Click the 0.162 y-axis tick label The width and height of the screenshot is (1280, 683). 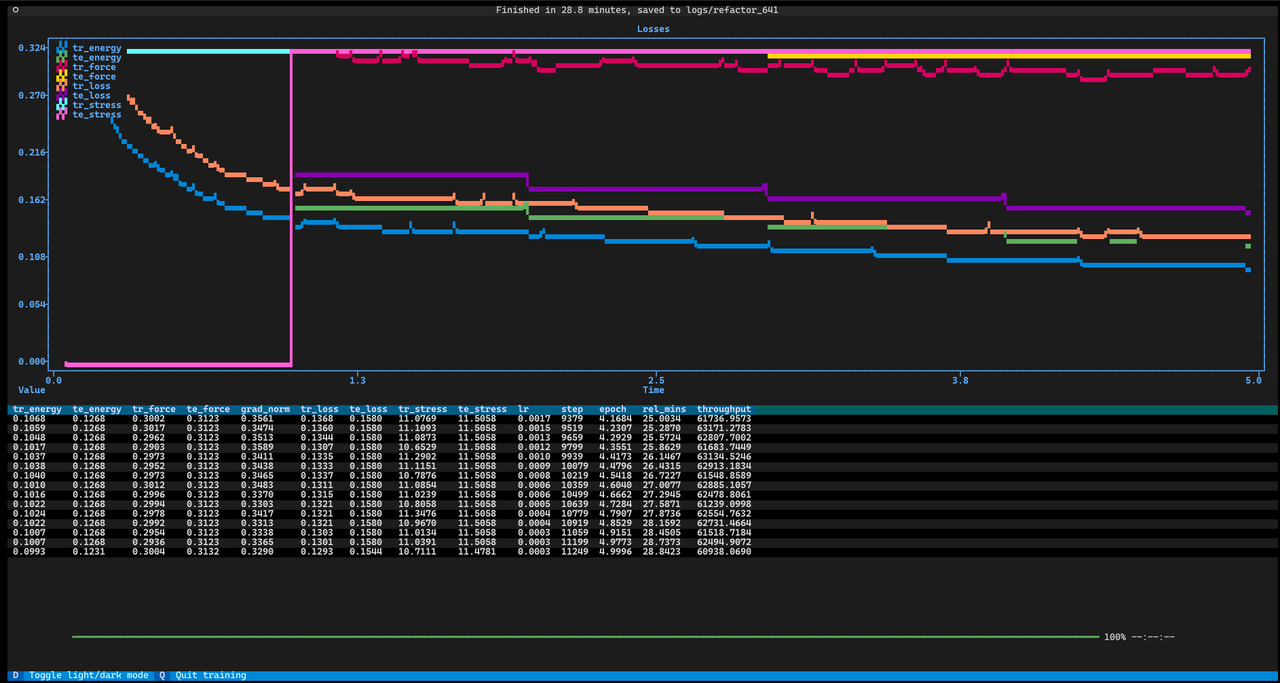(32, 200)
